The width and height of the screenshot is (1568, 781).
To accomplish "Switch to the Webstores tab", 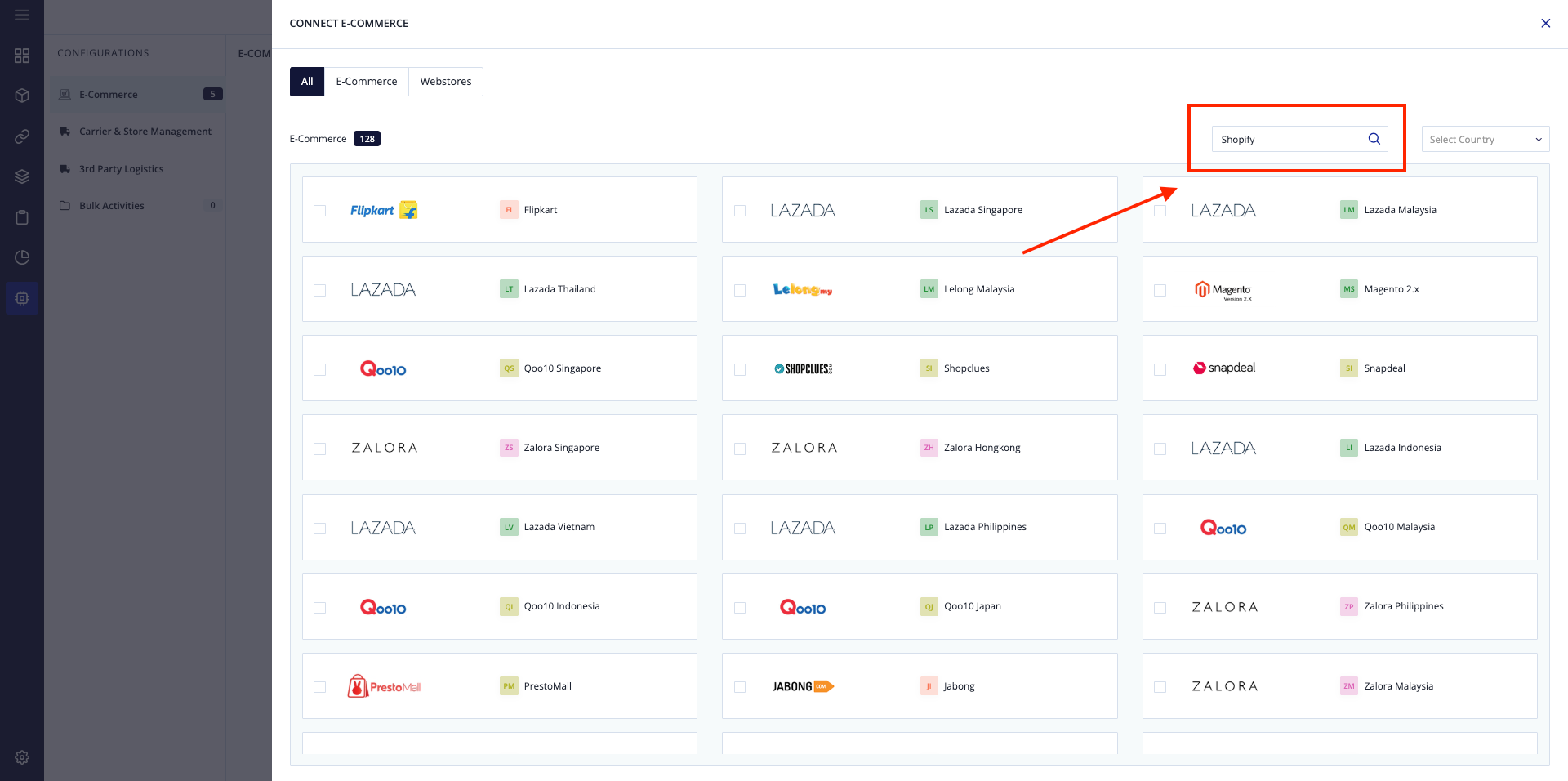I will 446,82.
